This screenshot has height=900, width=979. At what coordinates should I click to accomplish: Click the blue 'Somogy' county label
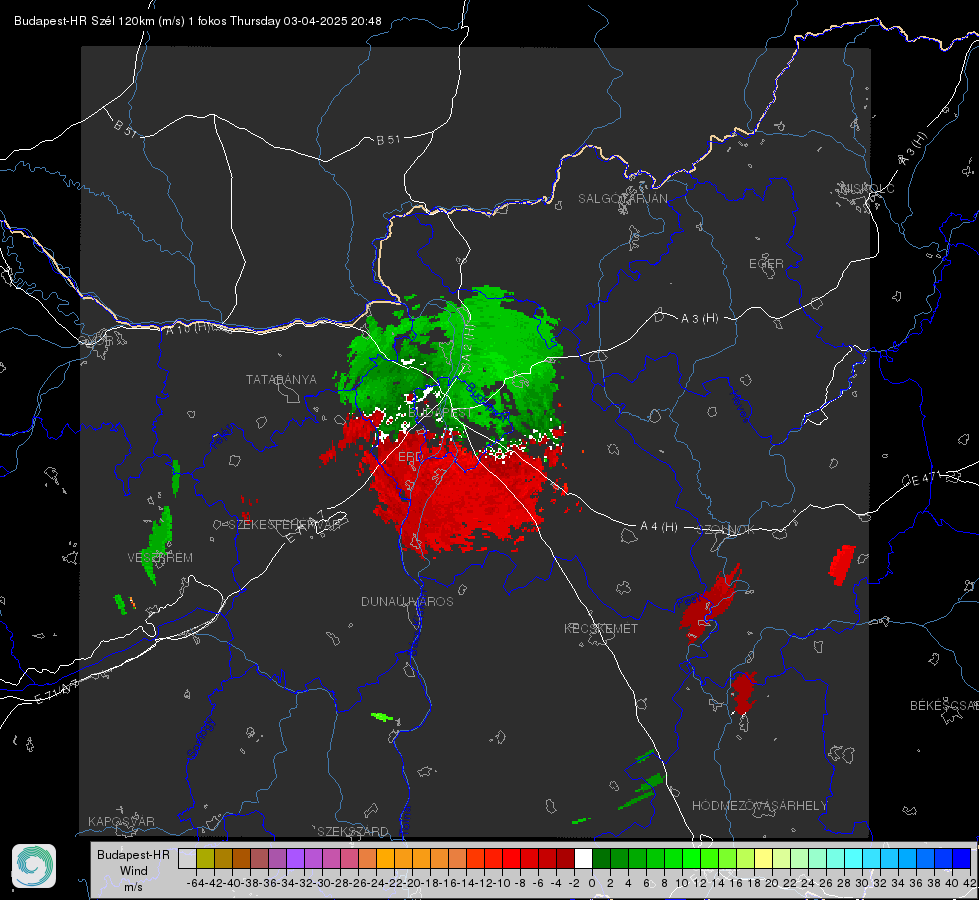coord(200,738)
